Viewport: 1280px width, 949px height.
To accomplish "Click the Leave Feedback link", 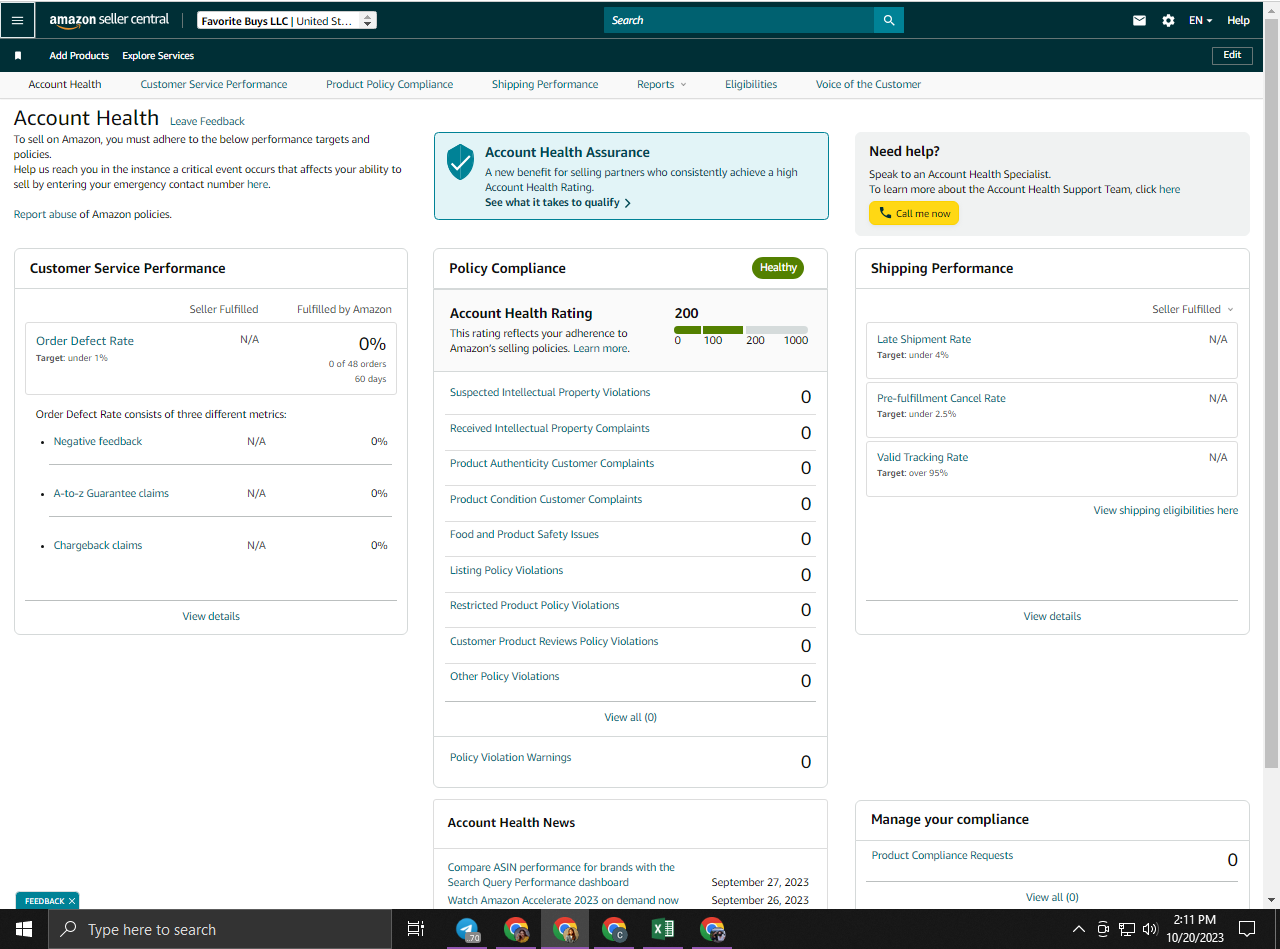I will coord(207,122).
